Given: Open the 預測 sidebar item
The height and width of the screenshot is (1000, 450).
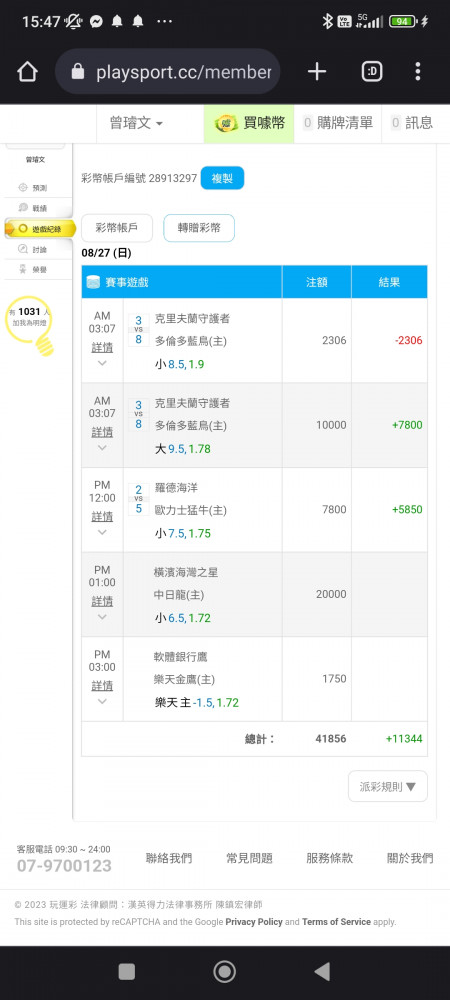Looking at the screenshot, I should click(x=33, y=188).
